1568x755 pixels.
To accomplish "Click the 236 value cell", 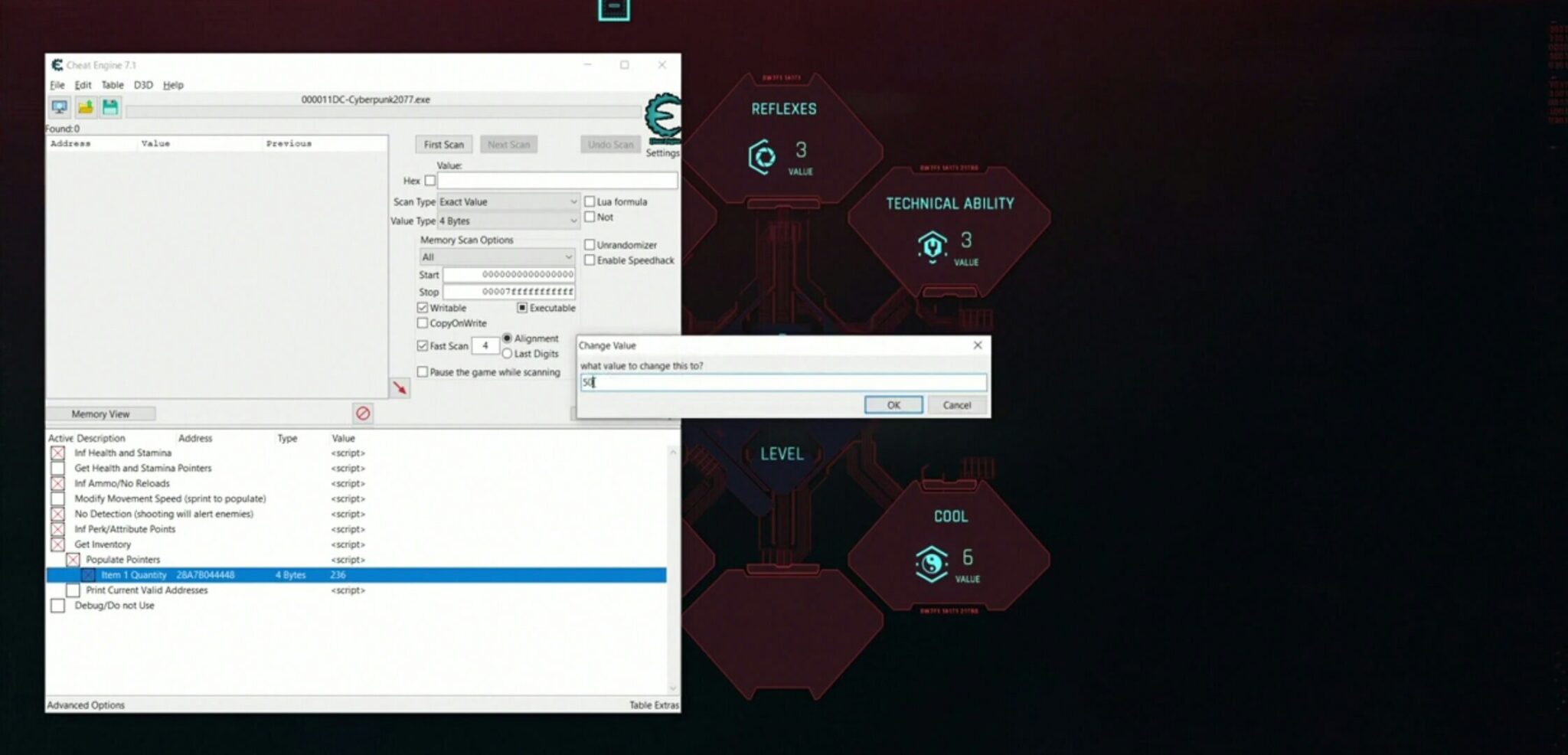I will 338,575.
